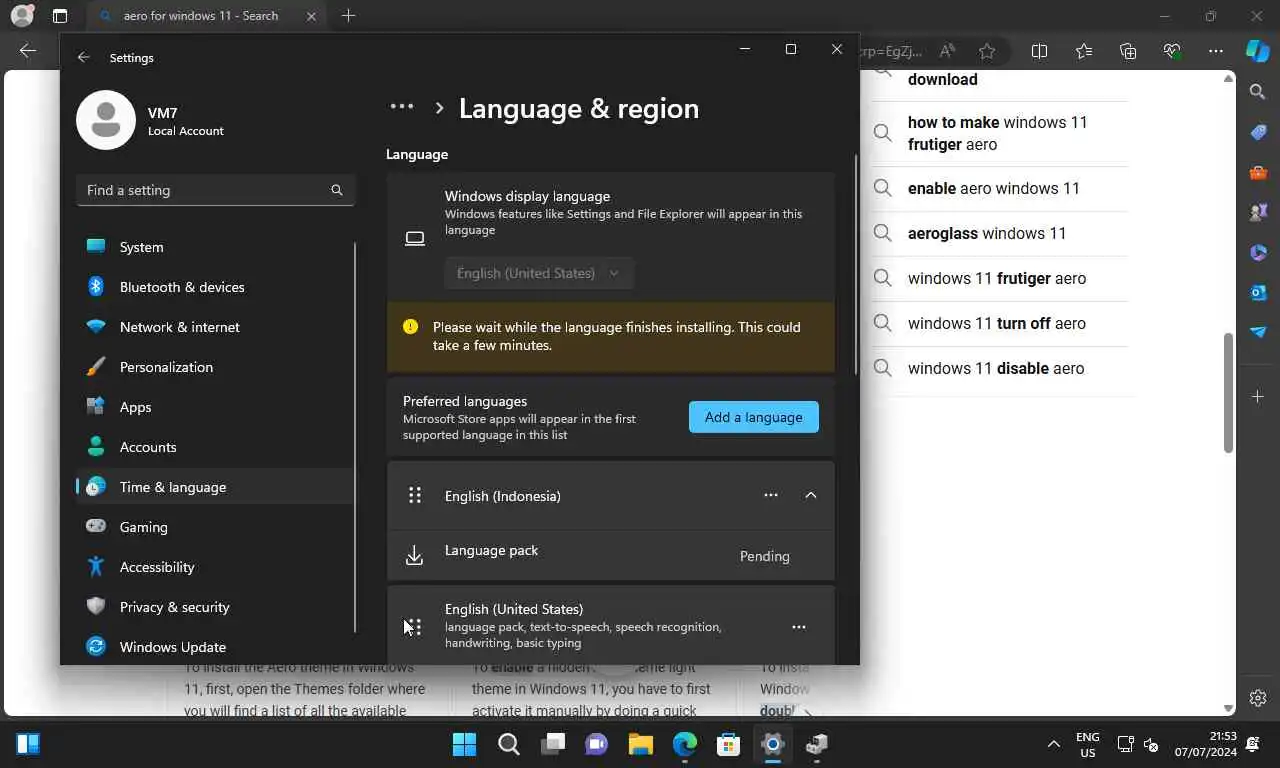
Task: Open a new Edge tab
Action: click(348, 16)
